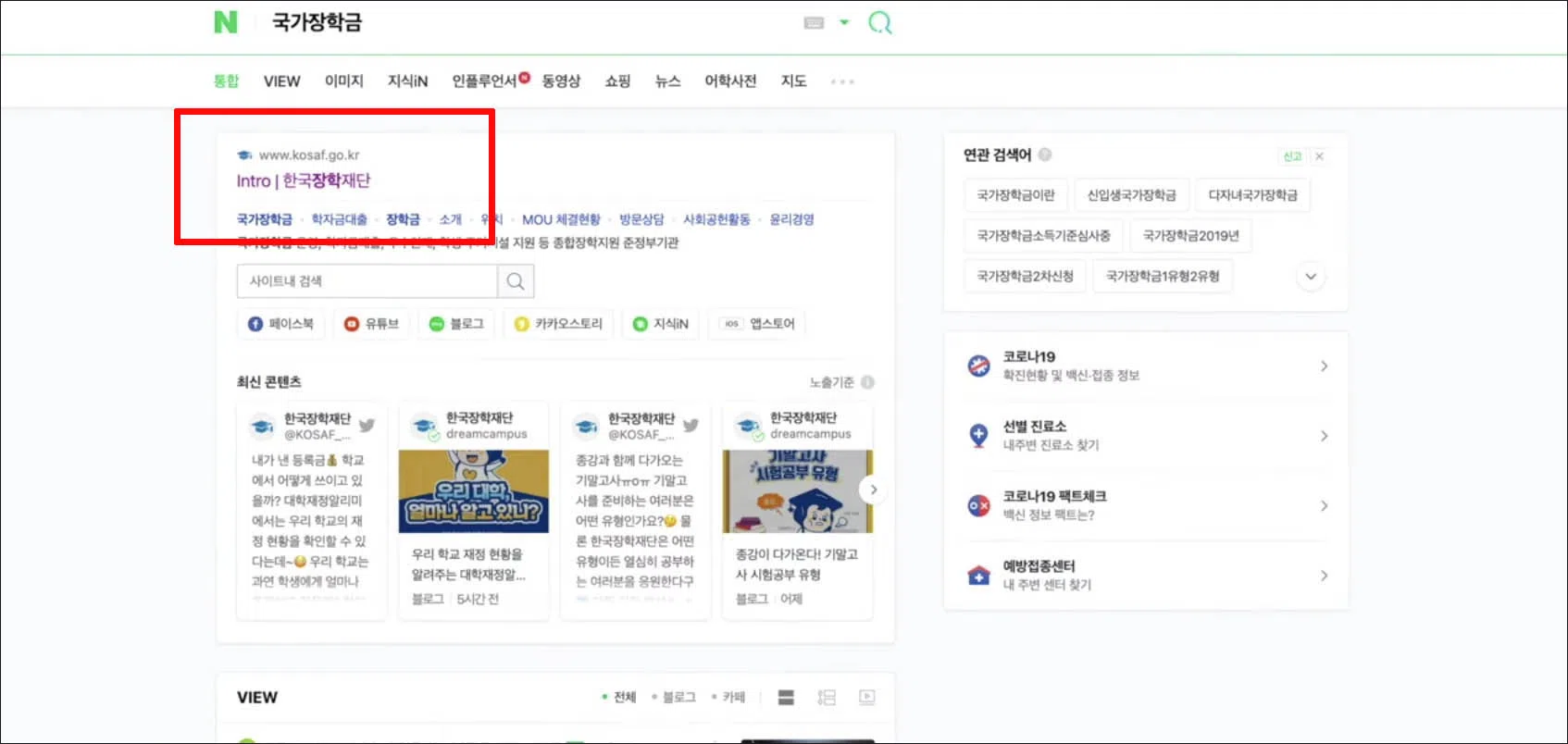The image size is (1568, 744).
Task: Expand more related searches chevron
Action: 1311,277
